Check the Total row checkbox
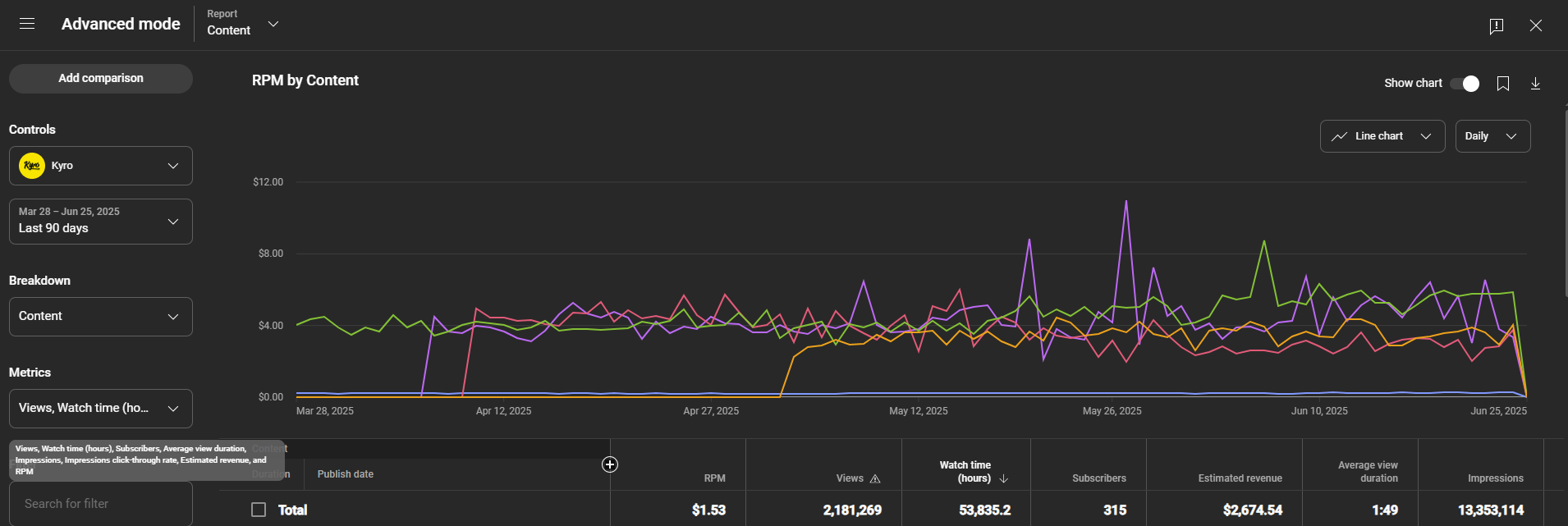Screen dimensions: 1568x526 pyautogui.click(x=259, y=510)
